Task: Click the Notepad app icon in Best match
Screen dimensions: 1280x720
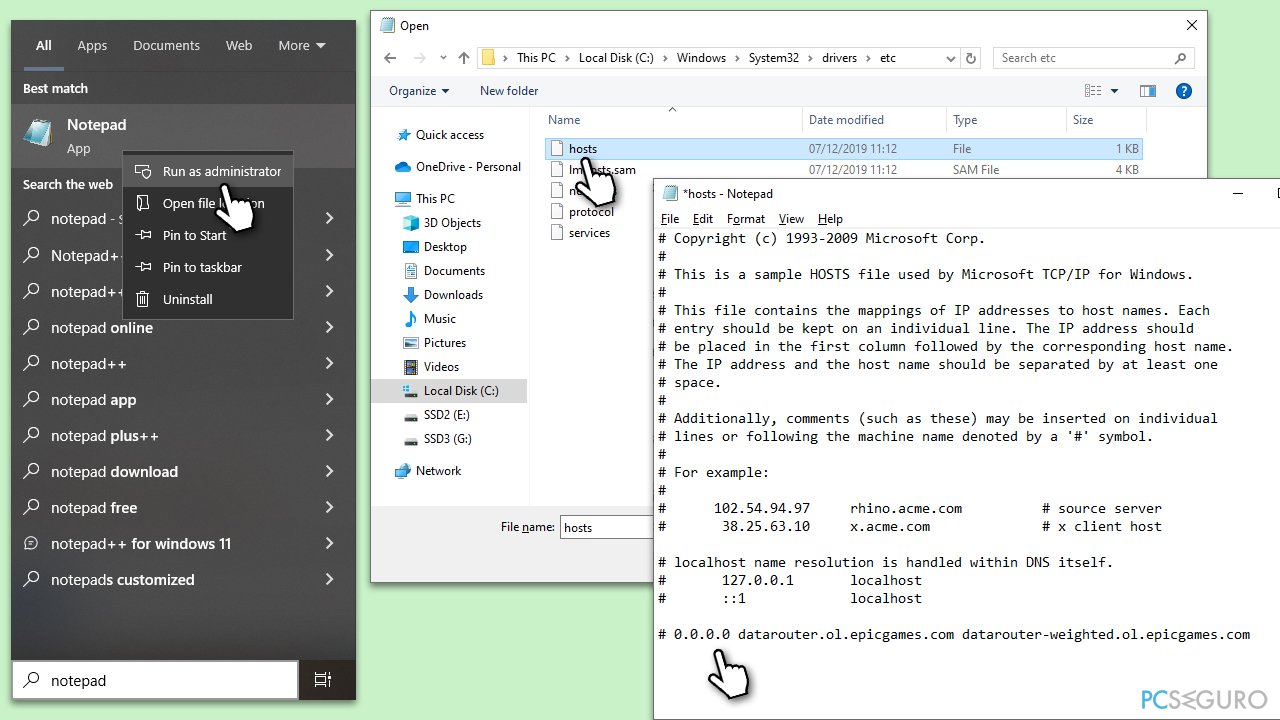Action: pos(39,134)
